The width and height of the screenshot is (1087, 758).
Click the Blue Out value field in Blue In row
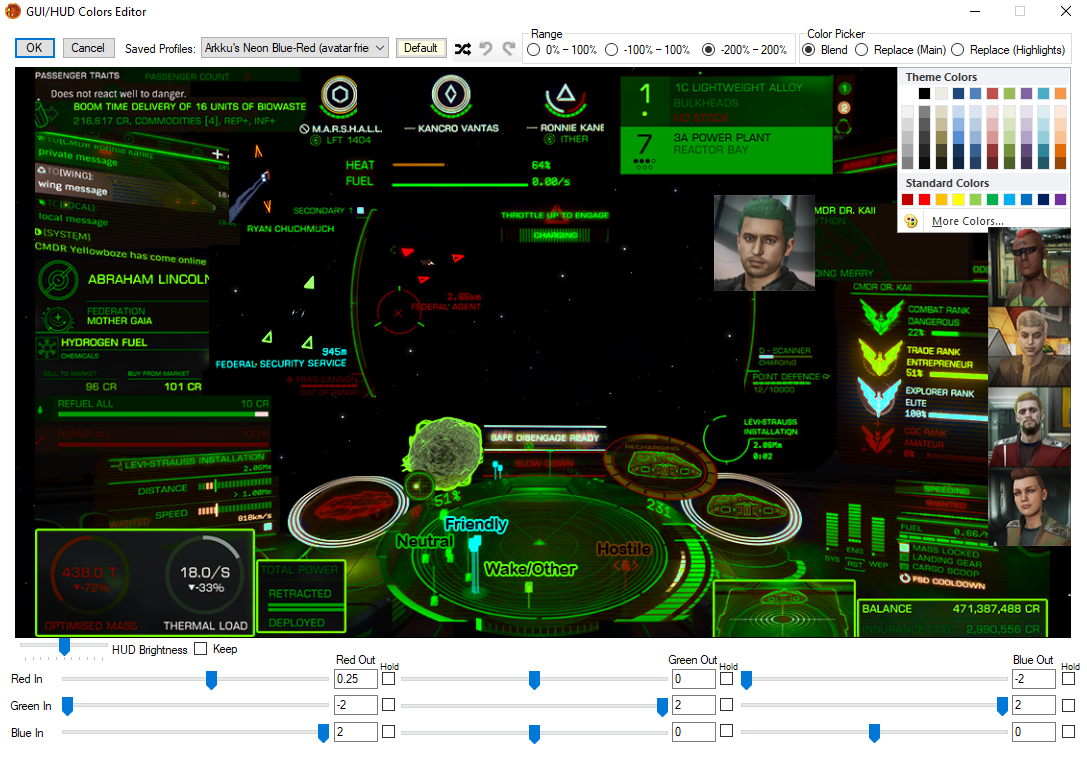pos(1034,732)
